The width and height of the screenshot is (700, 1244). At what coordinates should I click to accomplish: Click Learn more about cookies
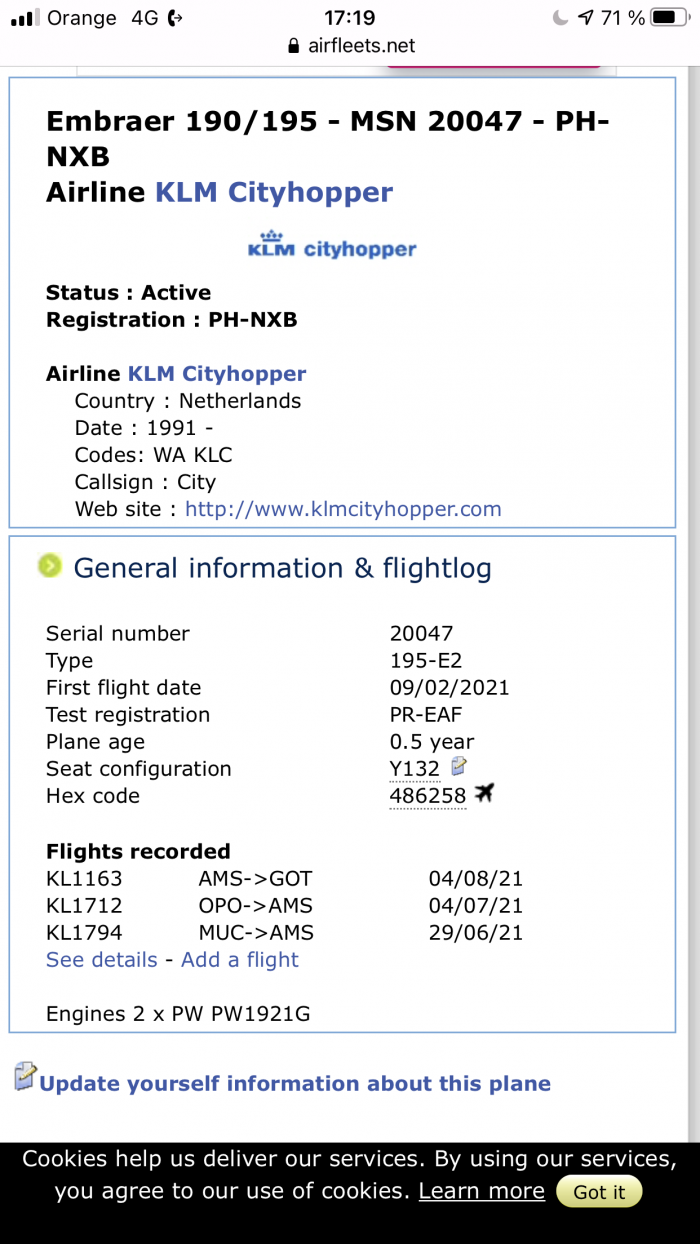(x=482, y=1192)
